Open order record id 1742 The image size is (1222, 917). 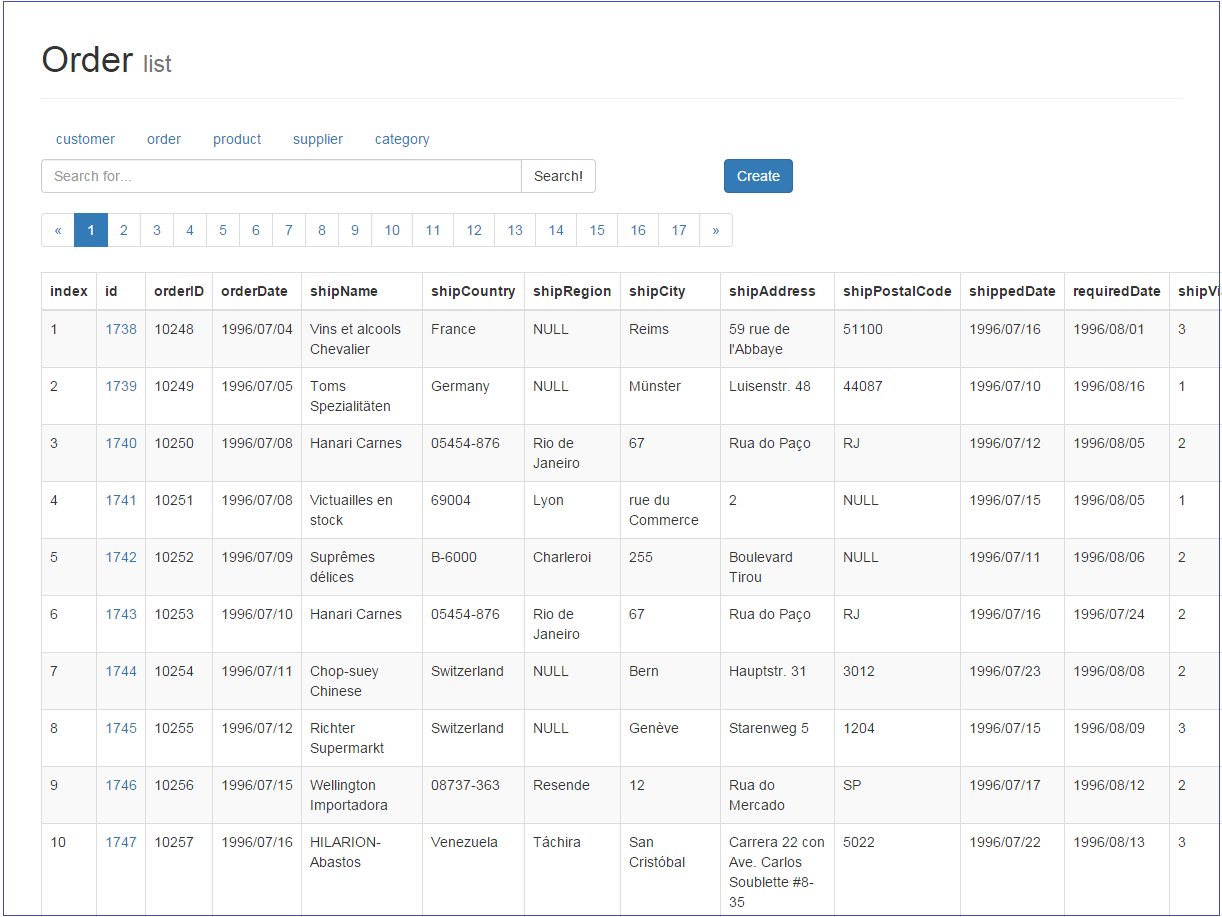(121, 557)
